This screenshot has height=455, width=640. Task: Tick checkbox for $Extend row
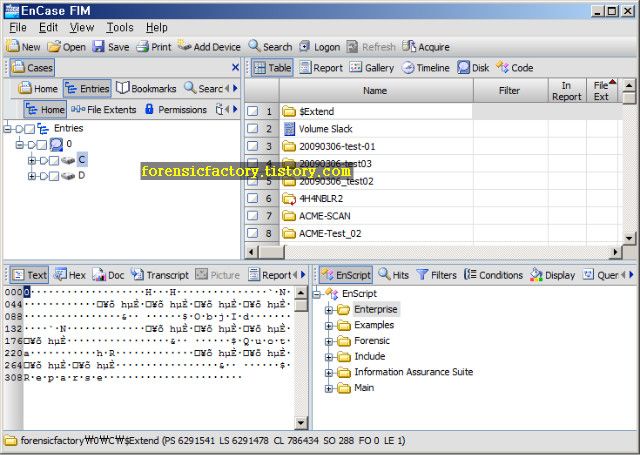pos(253,111)
